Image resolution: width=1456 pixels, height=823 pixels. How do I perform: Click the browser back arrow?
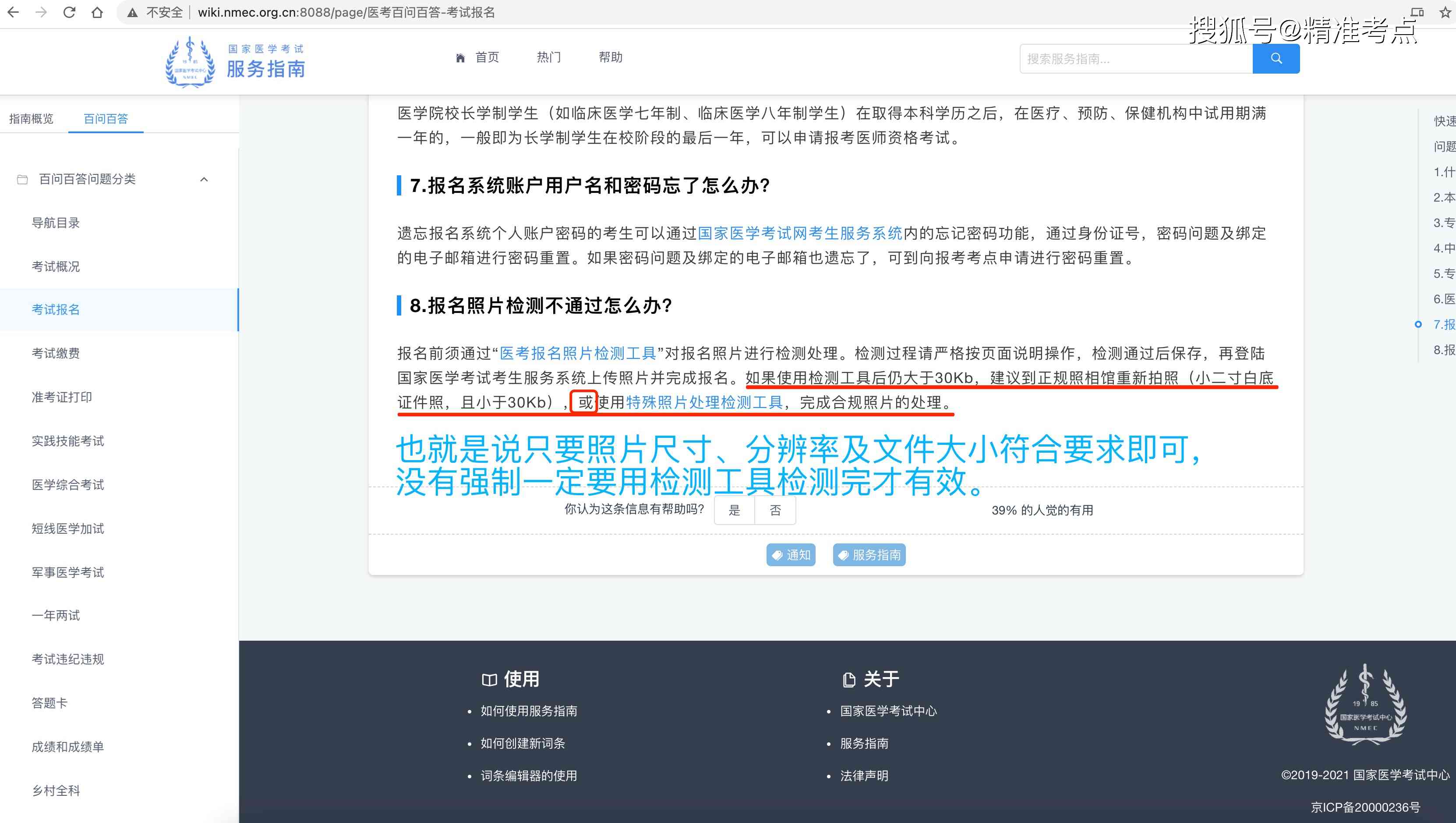(13, 12)
